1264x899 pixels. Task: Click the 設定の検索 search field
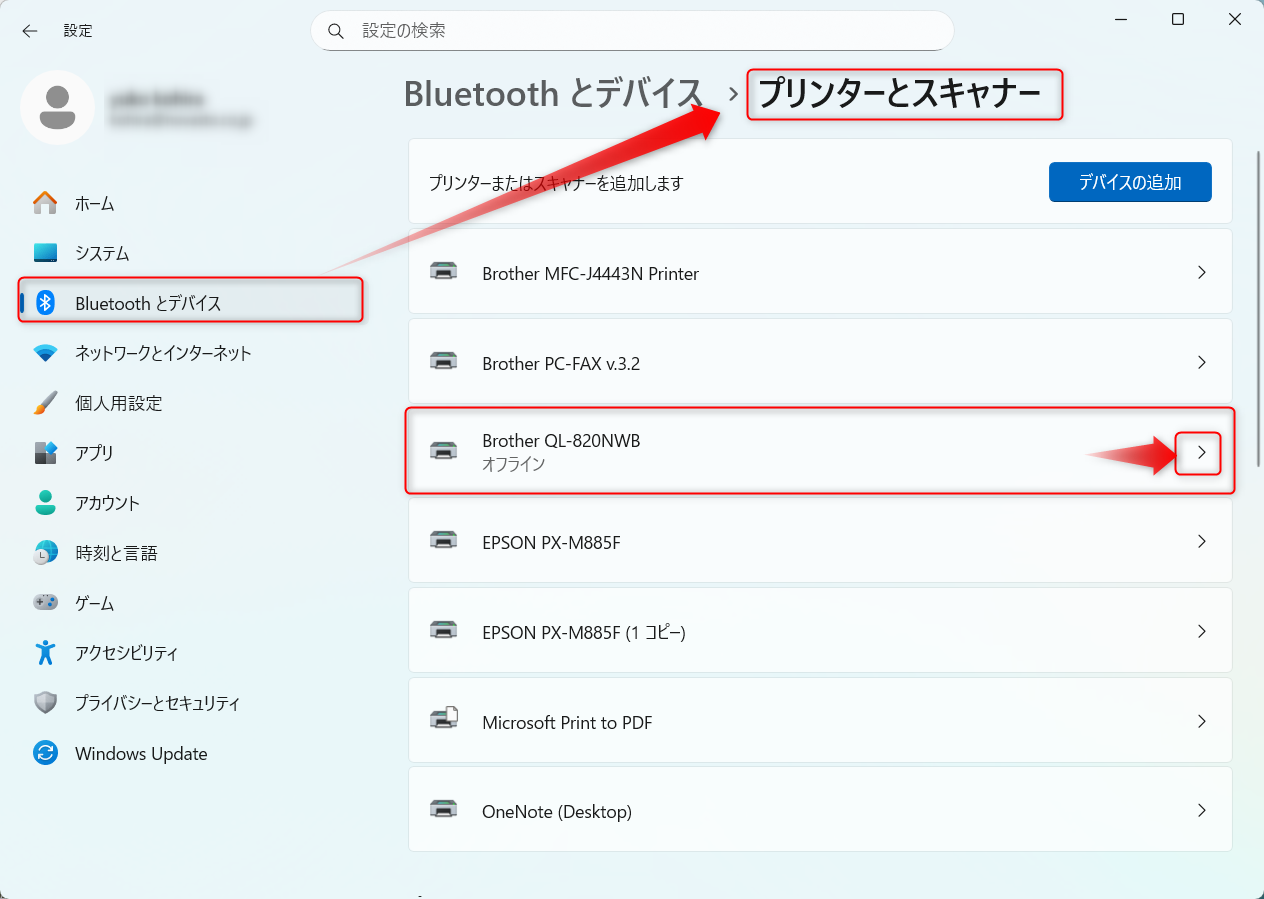click(632, 31)
